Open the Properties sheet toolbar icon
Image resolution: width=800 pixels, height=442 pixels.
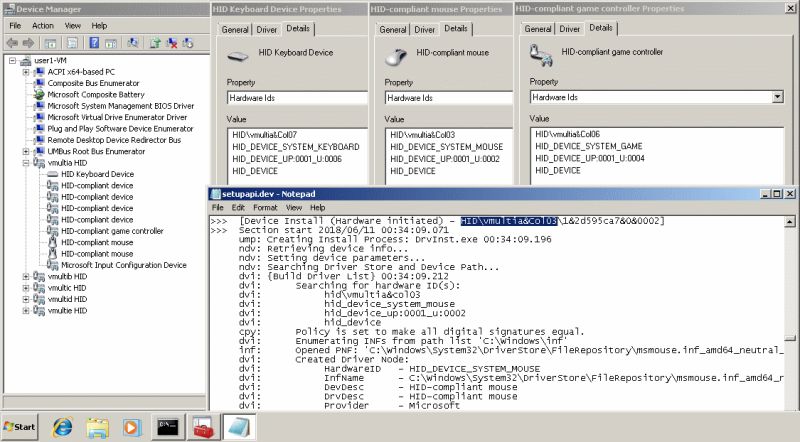point(72,43)
